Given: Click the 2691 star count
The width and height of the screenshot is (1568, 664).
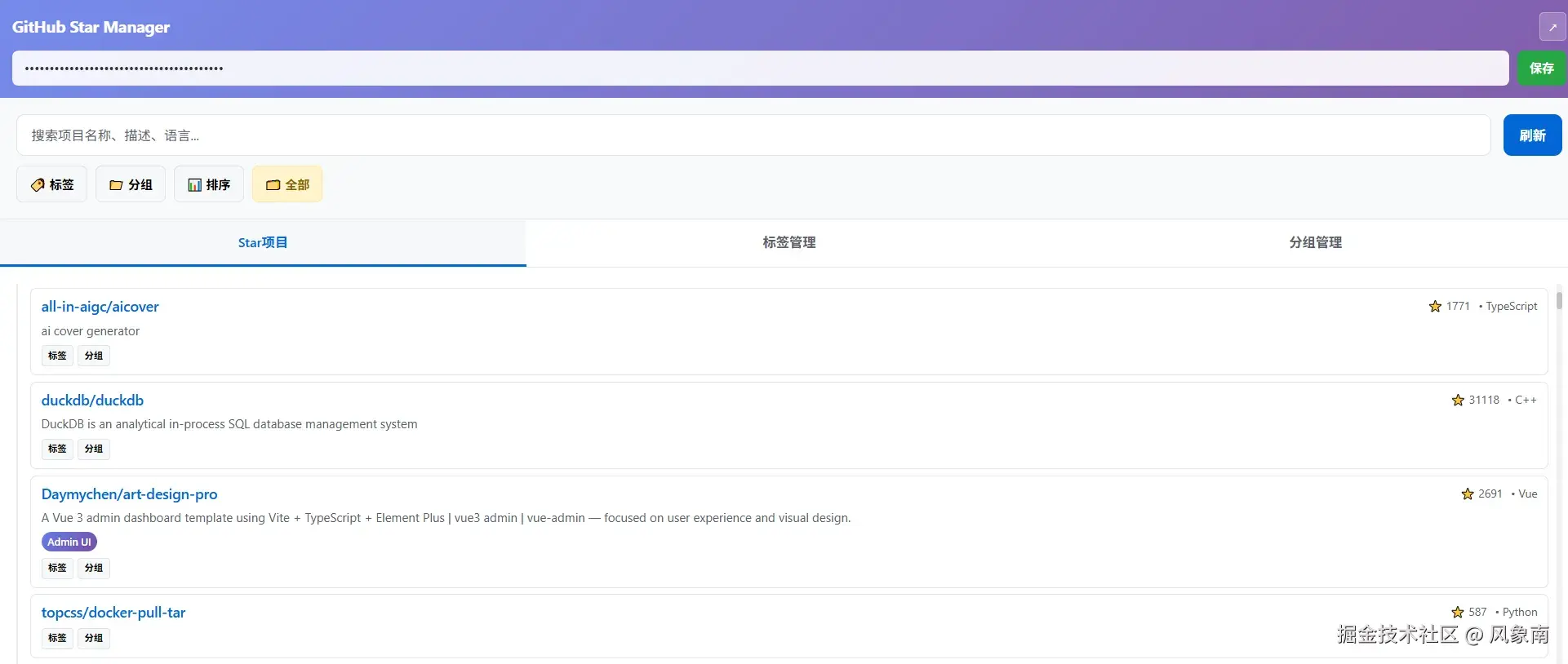Looking at the screenshot, I should (1490, 494).
